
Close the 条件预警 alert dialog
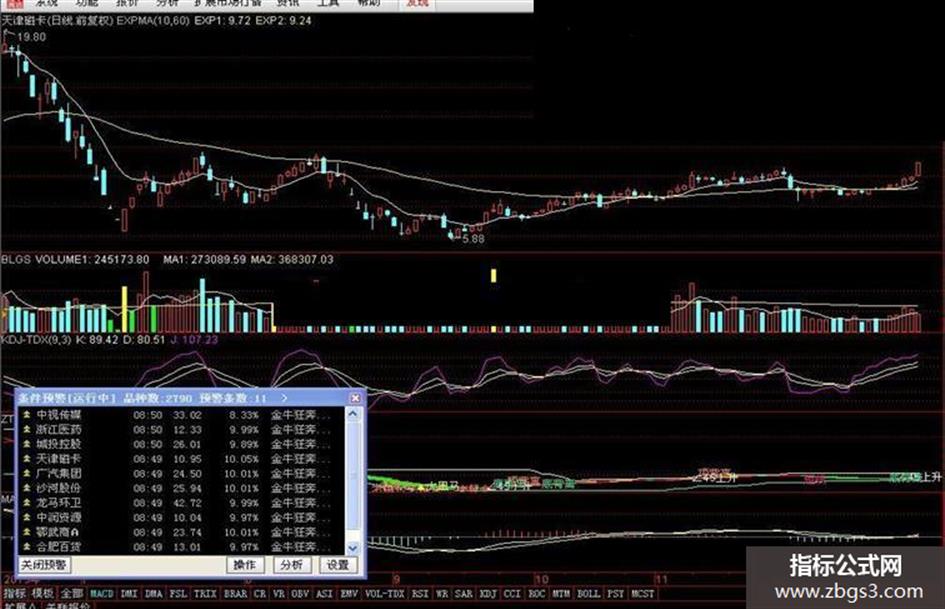355,398
